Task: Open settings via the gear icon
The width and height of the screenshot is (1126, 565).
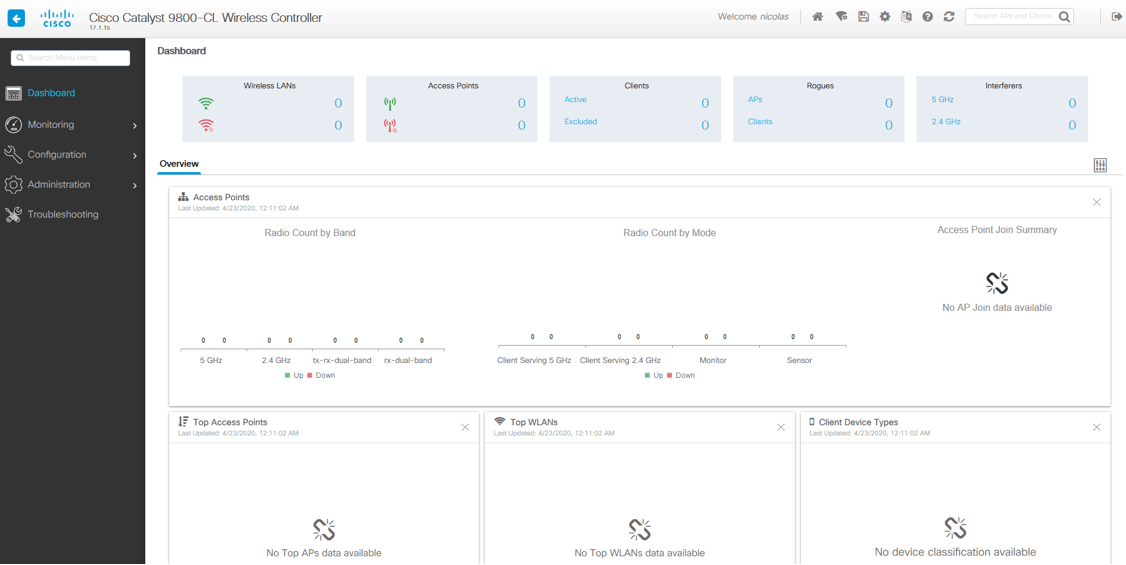Action: point(885,17)
